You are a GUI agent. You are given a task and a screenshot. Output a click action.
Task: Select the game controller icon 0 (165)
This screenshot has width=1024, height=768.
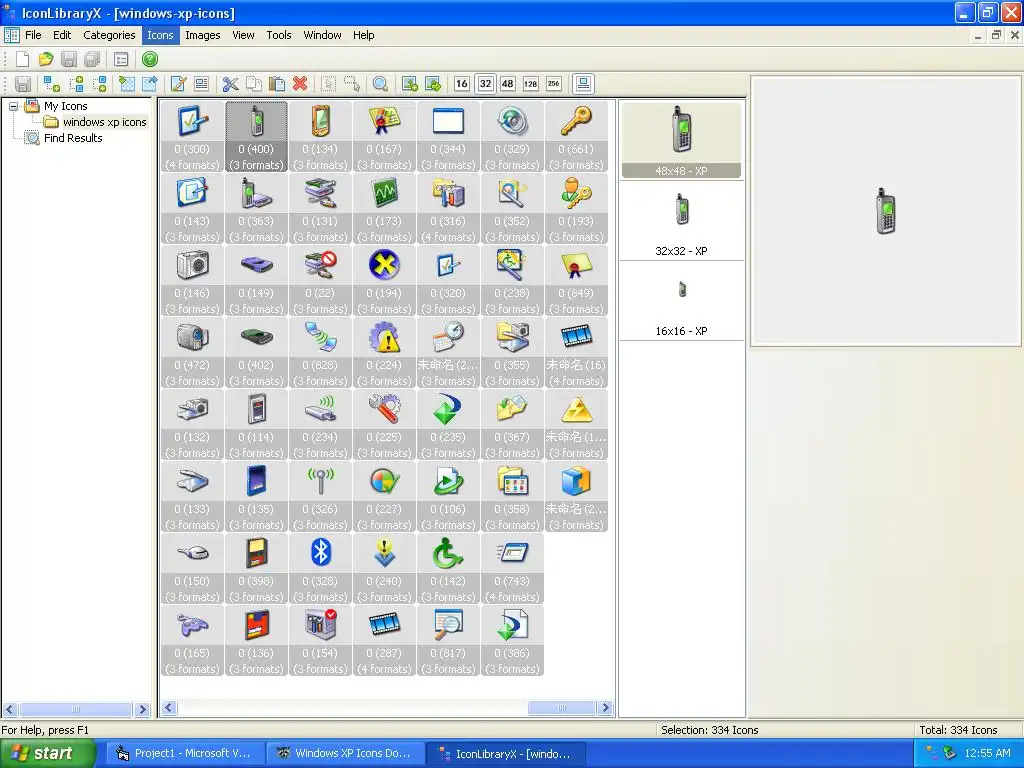click(192, 640)
